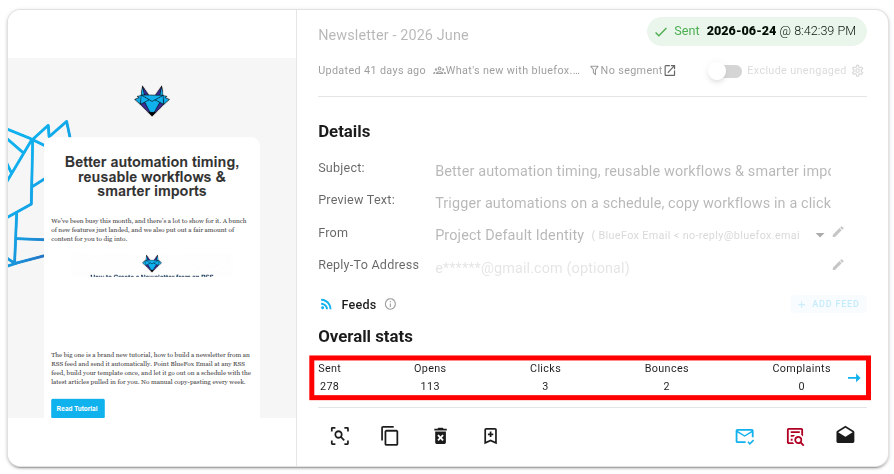Click the Updated 41 days ago text
The image size is (894, 474).
tap(372, 71)
